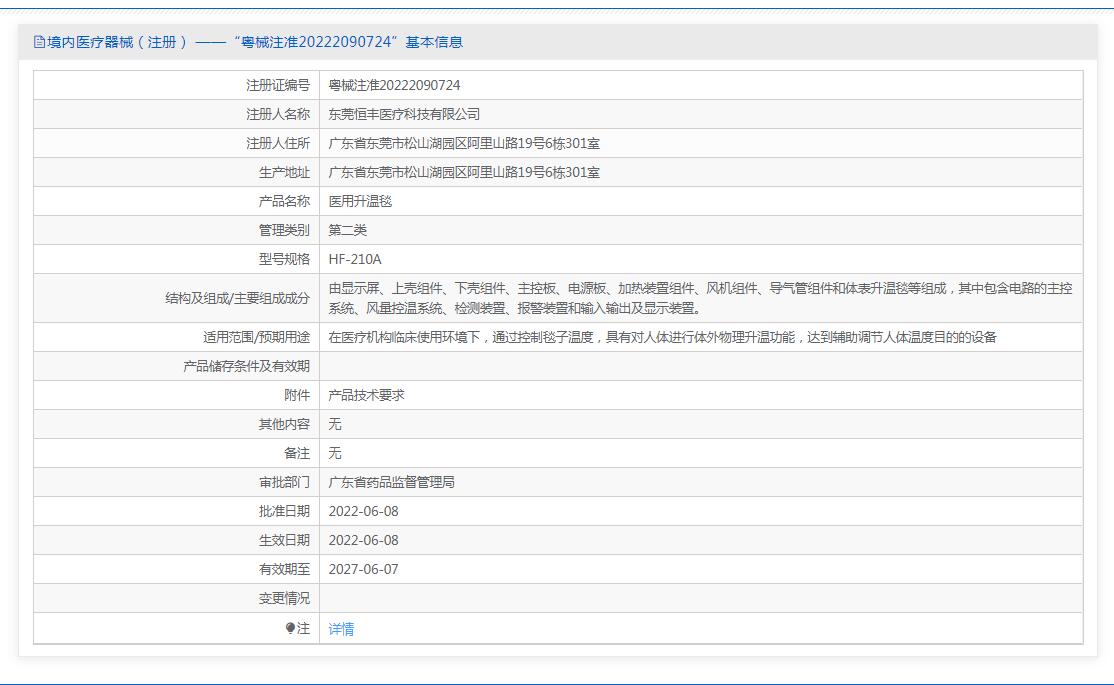
Task: Open the 详情 link
Action: (x=341, y=629)
